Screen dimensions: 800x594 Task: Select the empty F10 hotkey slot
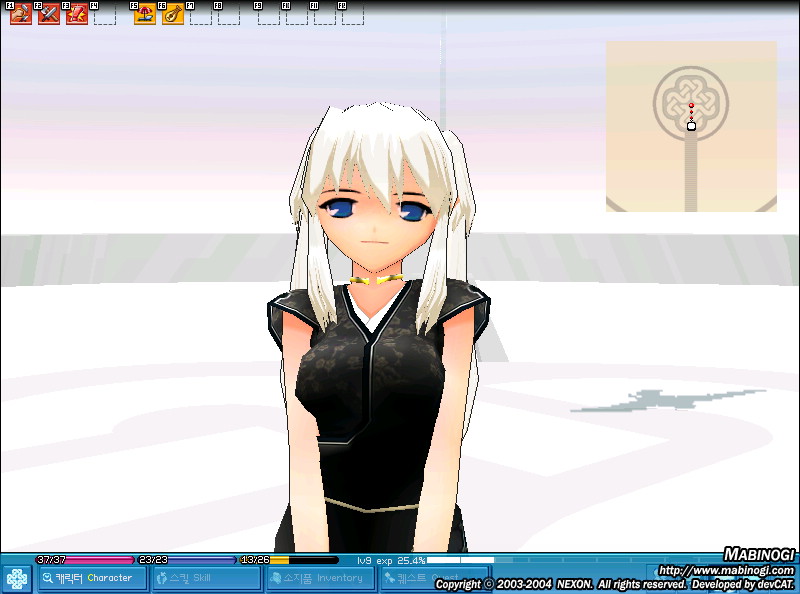click(297, 14)
